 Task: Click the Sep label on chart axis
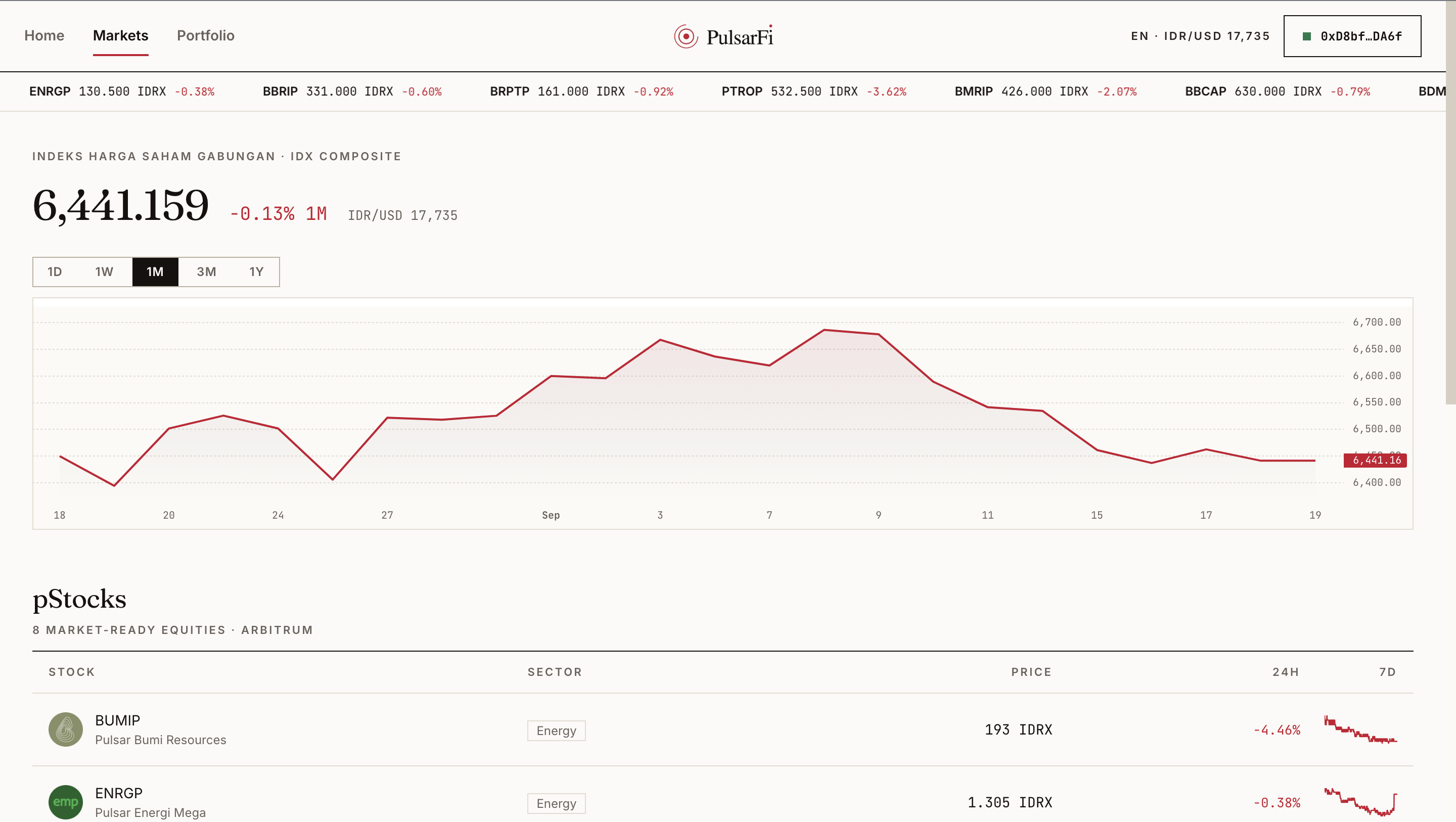[x=551, y=515]
